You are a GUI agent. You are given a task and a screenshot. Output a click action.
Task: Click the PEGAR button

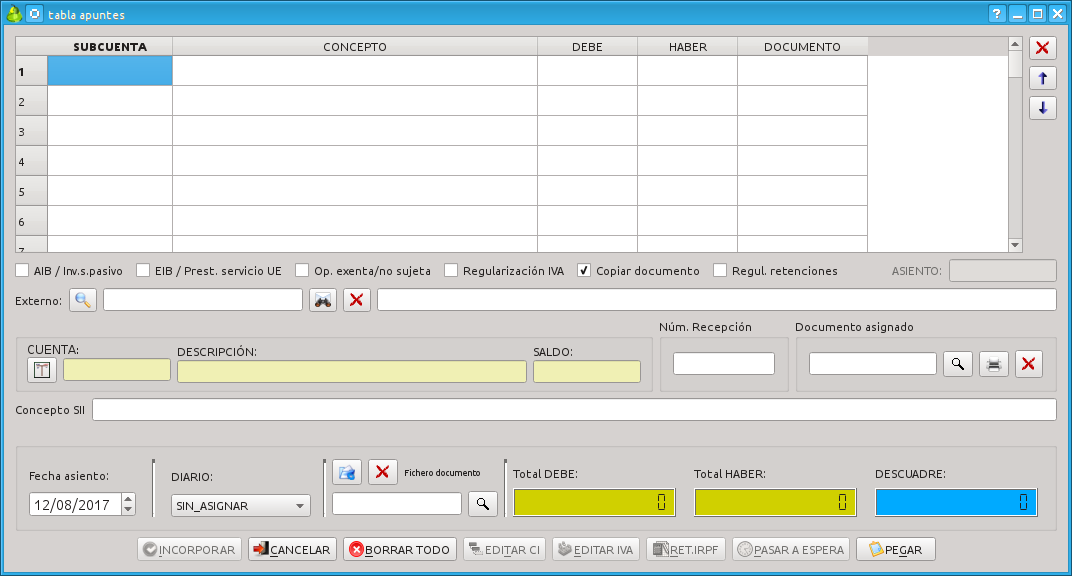896,549
